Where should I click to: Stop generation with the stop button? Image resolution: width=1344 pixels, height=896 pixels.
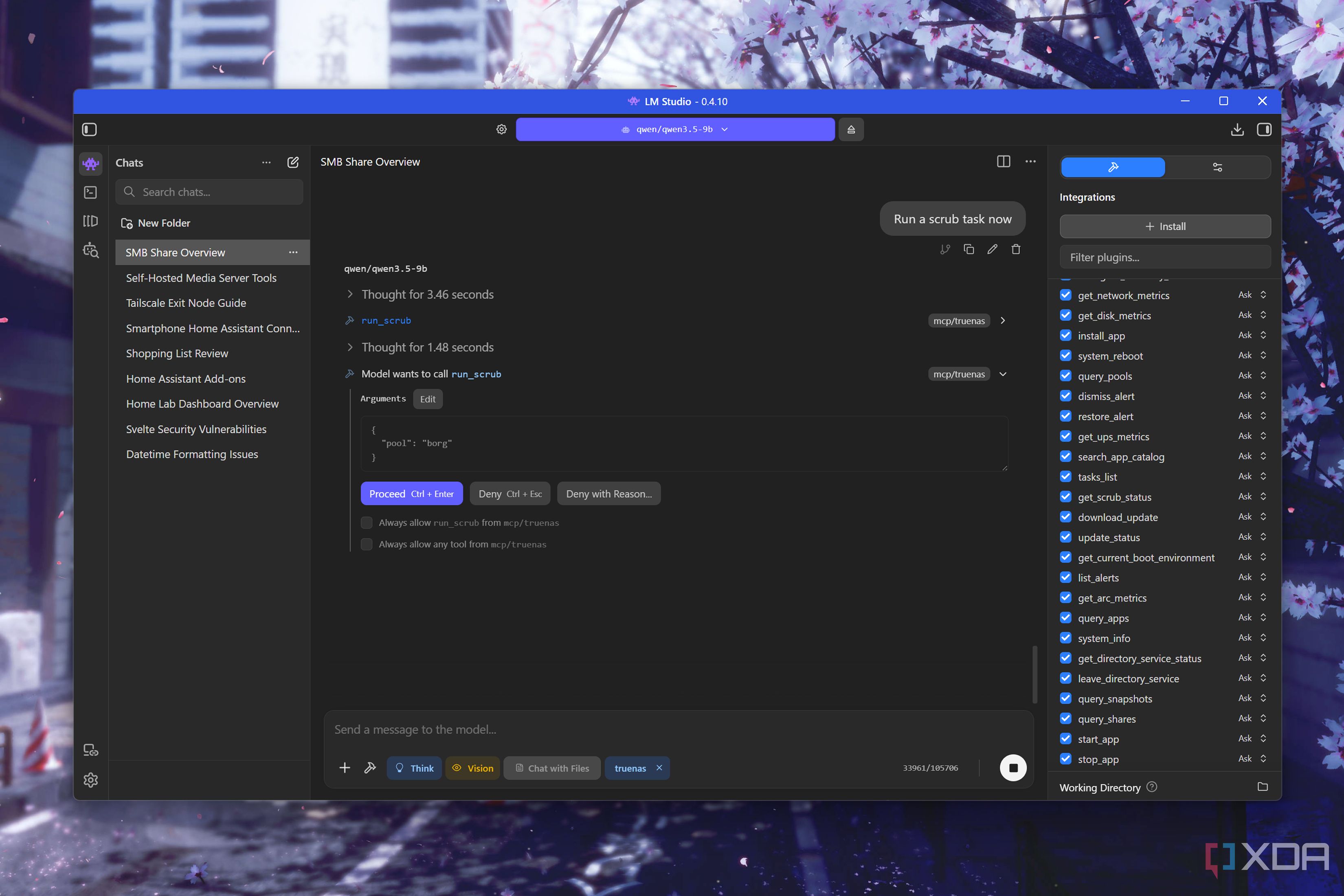[x=1013, y=768]
